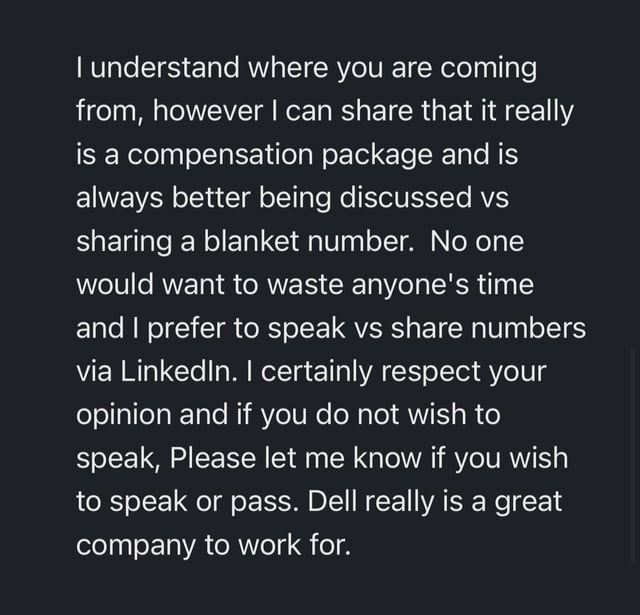The image size is (640, 615).
Task: Click the word "opinion" in the message
Action: click(124, 415)
